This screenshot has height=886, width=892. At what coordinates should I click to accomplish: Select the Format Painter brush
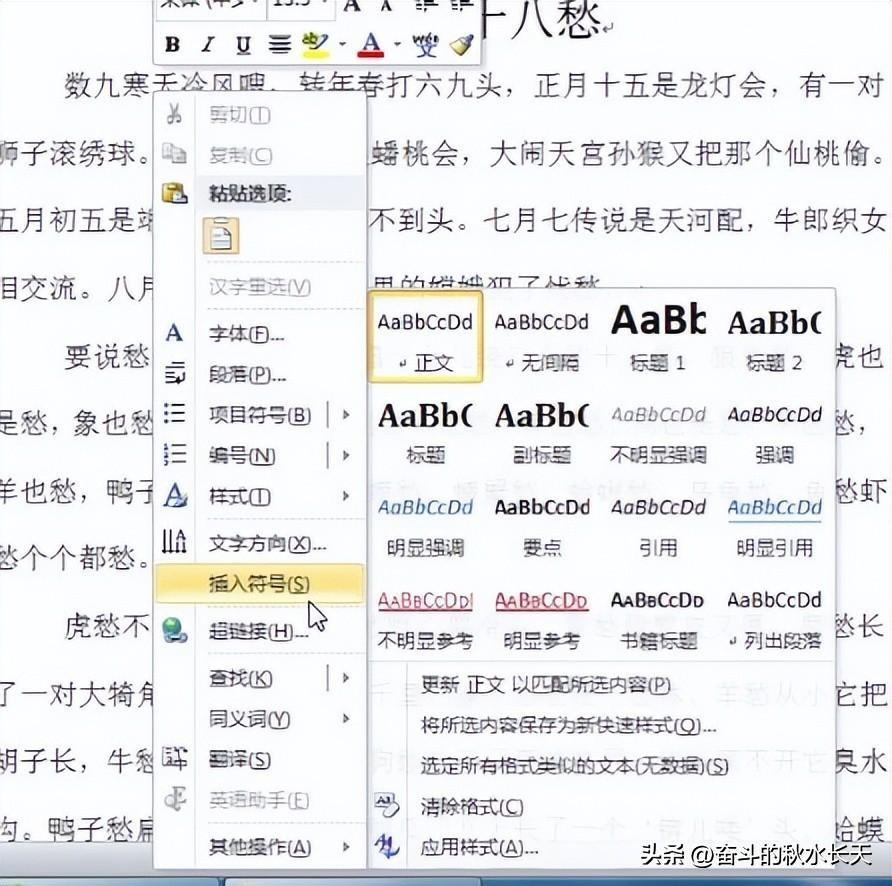461,44
